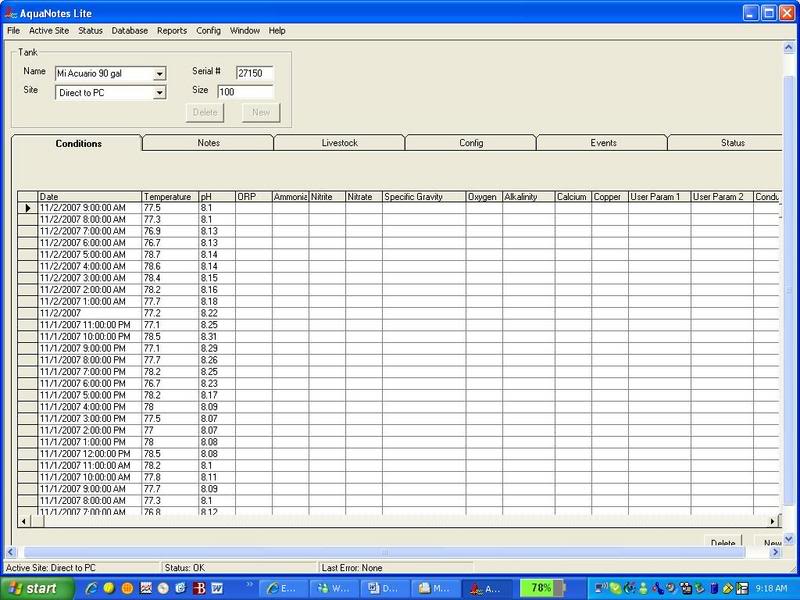This screenshot has height=600, width=800.
Task: Expand the Site dropdown showing Direct to PC
Action: click(x=160, y=93)
